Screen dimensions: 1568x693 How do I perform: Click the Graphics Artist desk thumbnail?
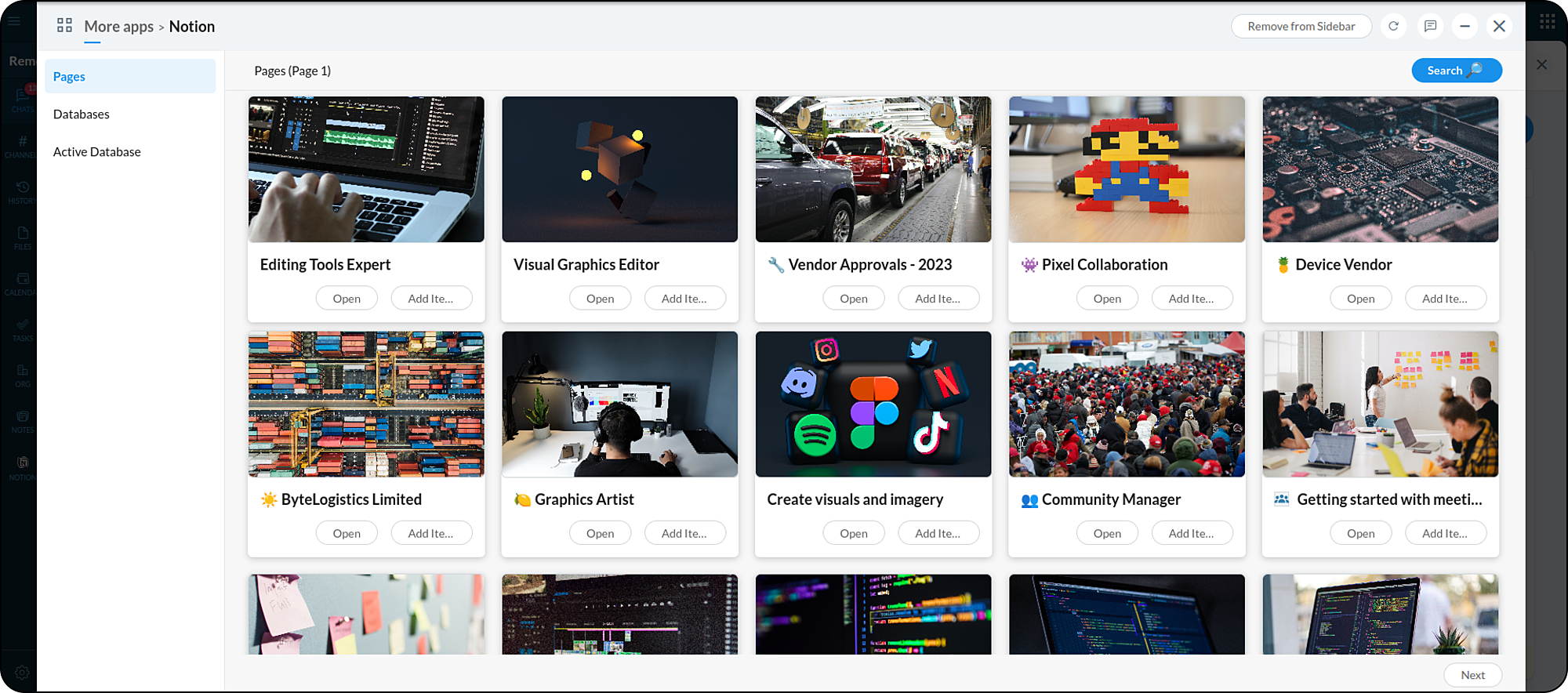[619, 404]
